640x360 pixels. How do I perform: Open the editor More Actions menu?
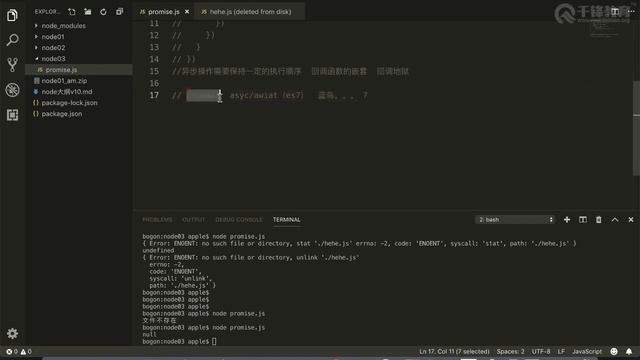click(631, 11)
